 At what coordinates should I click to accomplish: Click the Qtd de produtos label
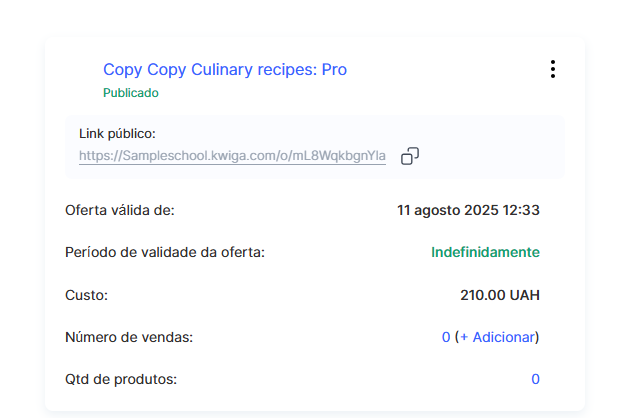(120, 379)
